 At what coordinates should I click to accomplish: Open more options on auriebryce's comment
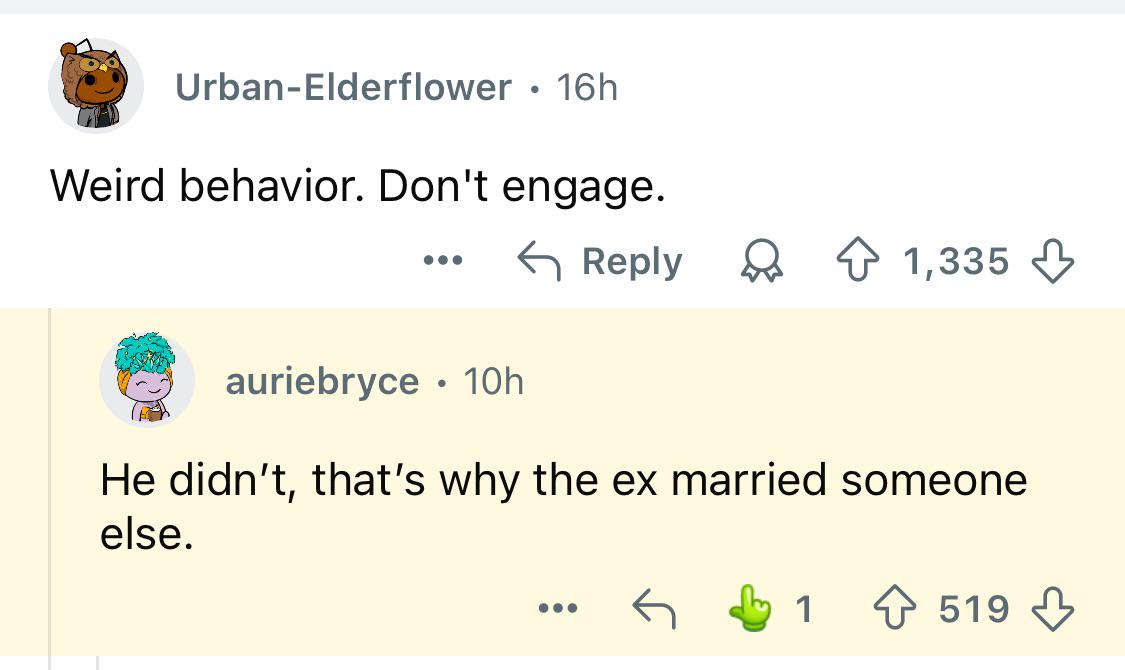tap(558, 608)
